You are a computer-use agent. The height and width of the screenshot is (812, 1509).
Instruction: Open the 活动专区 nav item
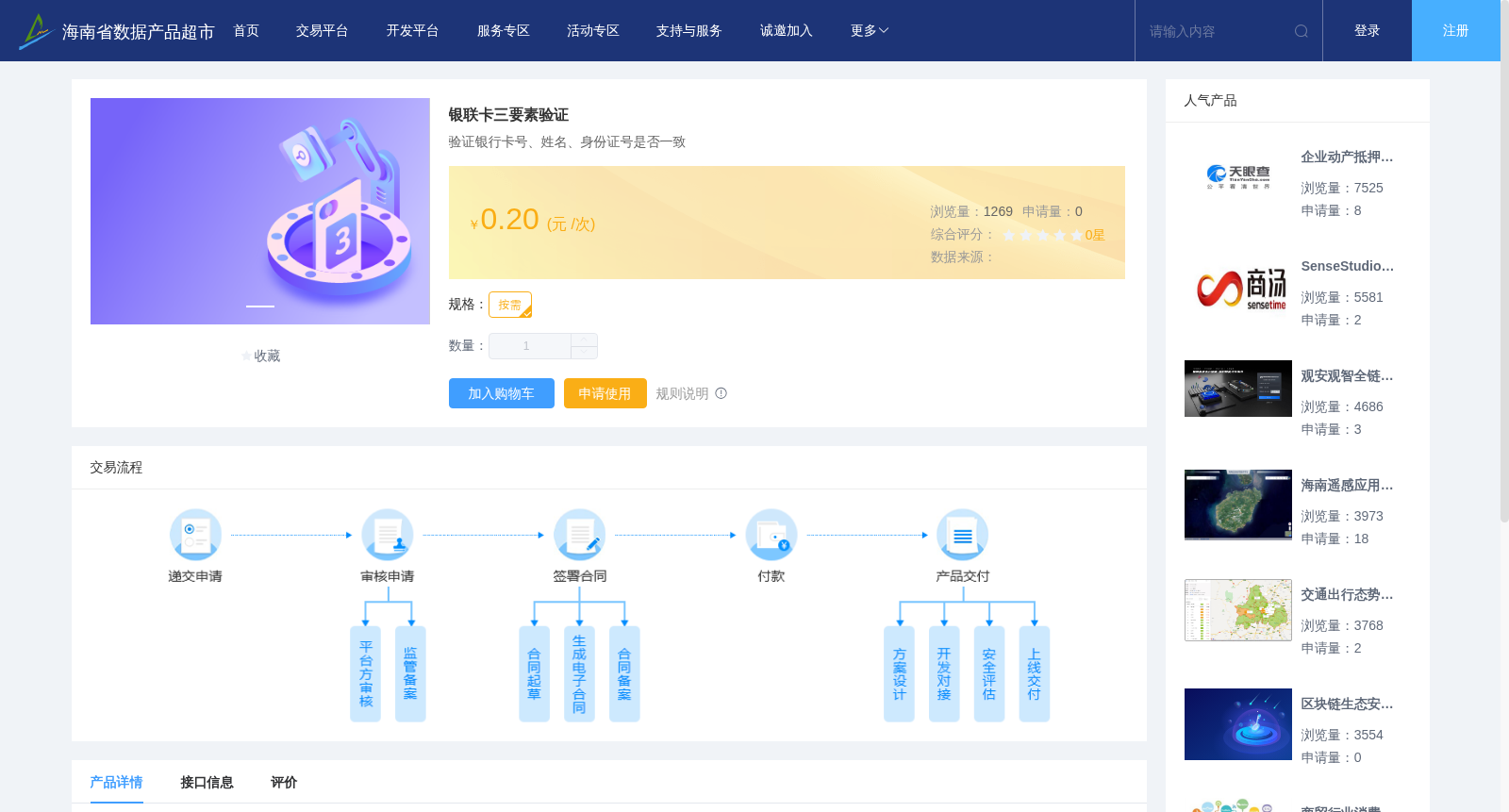click(x=593, y=31)
